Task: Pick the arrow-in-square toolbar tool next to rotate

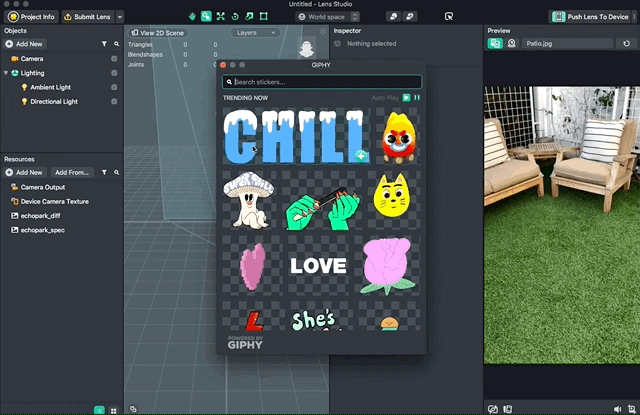Action: point(249,16)
